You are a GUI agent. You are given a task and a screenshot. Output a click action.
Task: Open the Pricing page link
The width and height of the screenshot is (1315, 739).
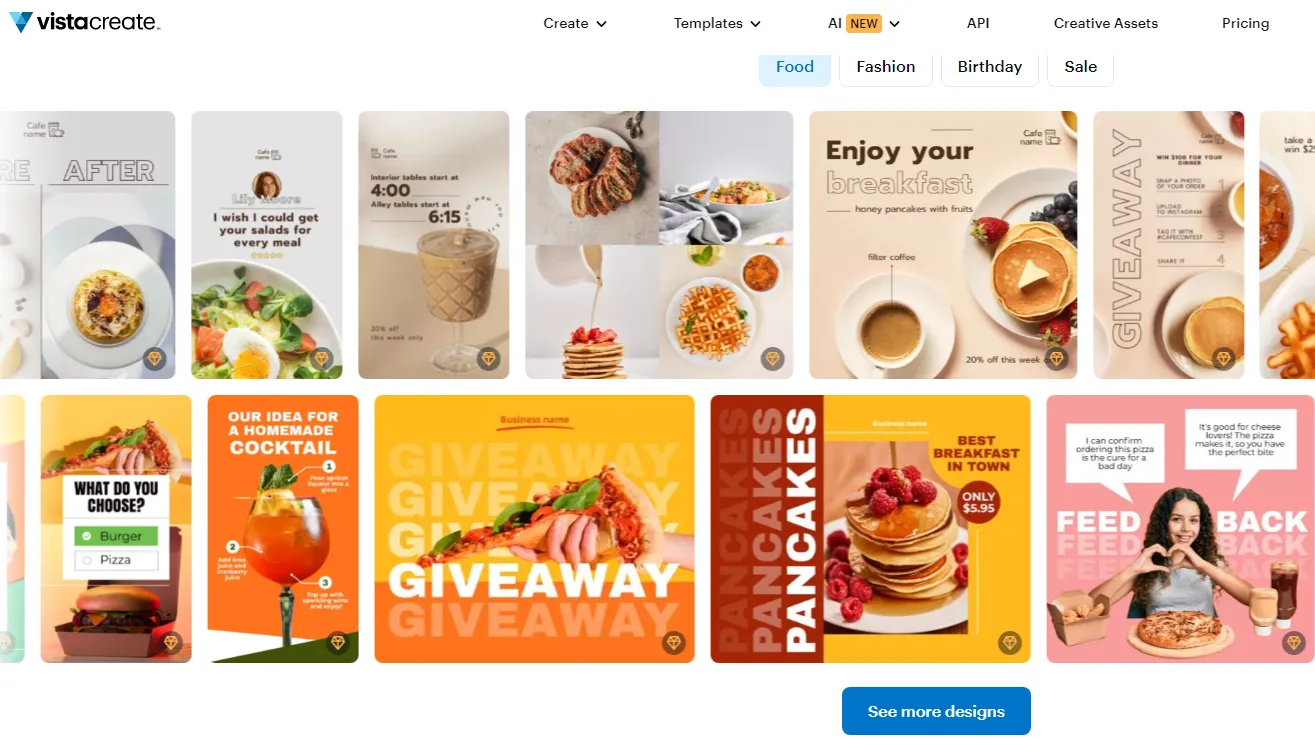[x=1245, y=23]
